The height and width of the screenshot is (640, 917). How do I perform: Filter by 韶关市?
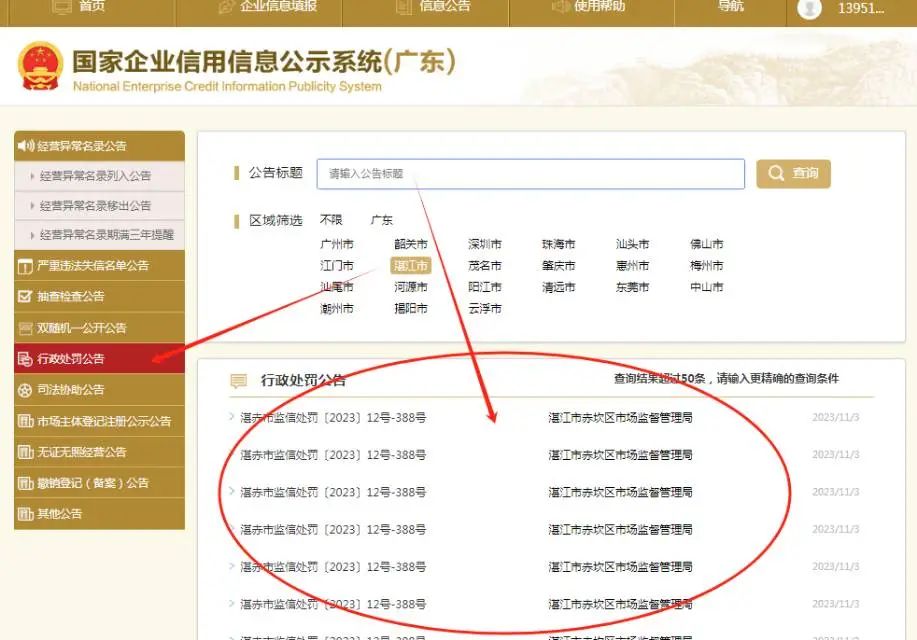pos(411,244)
